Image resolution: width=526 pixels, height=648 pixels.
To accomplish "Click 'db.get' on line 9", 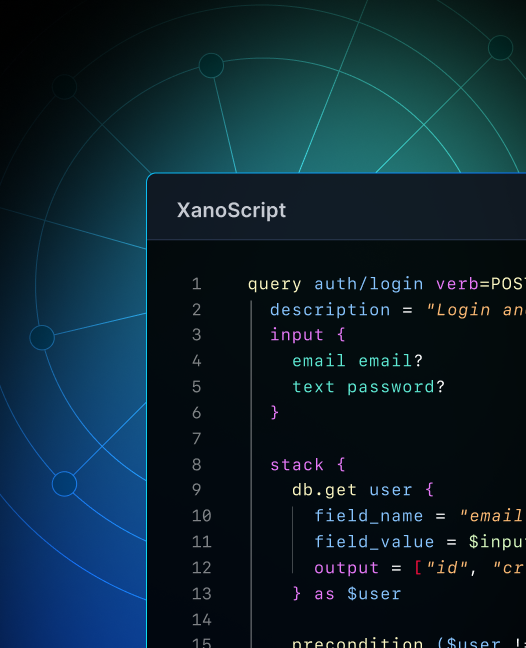I will tap(324, 491).
